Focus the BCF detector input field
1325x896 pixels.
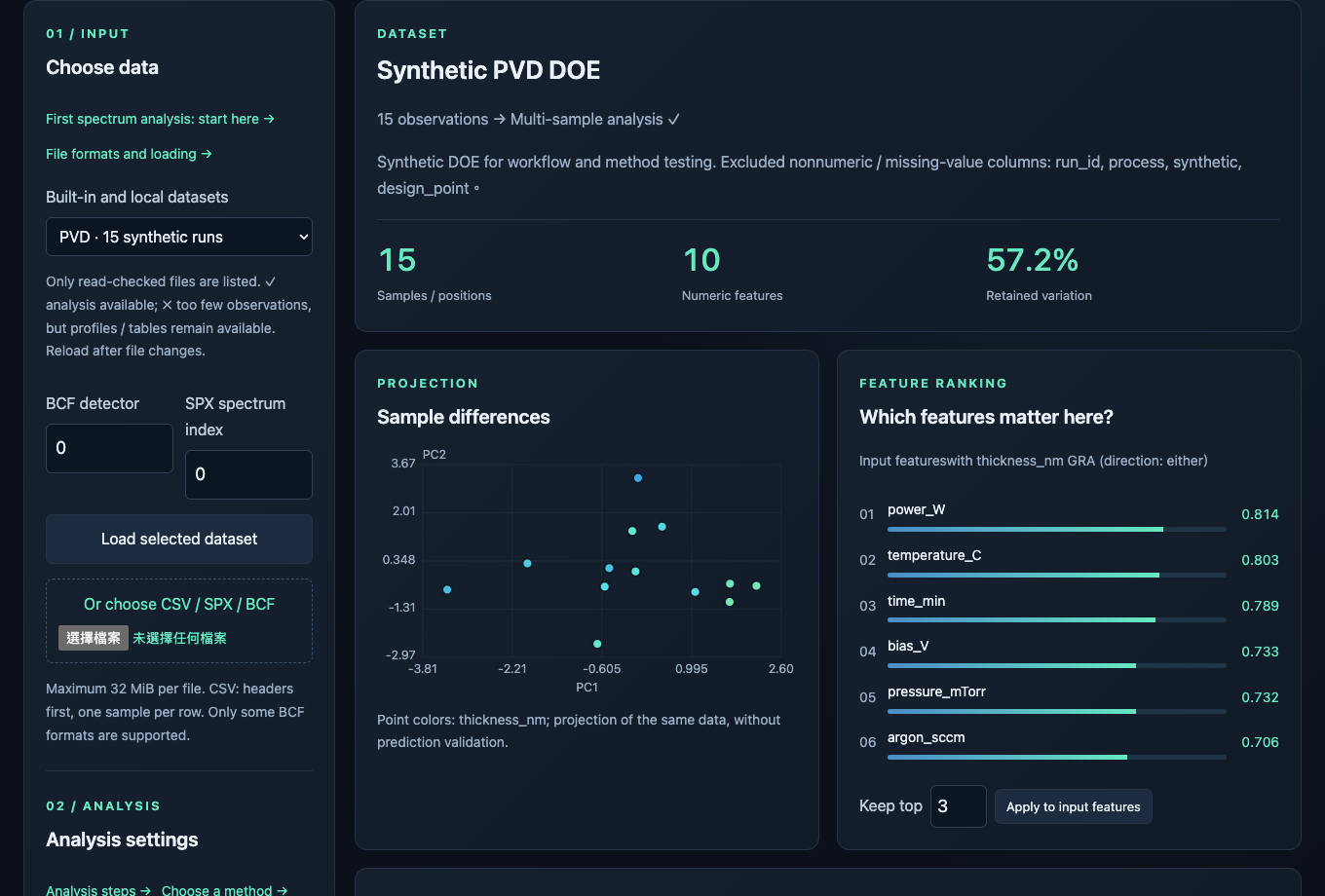click(x=109, y=448)
